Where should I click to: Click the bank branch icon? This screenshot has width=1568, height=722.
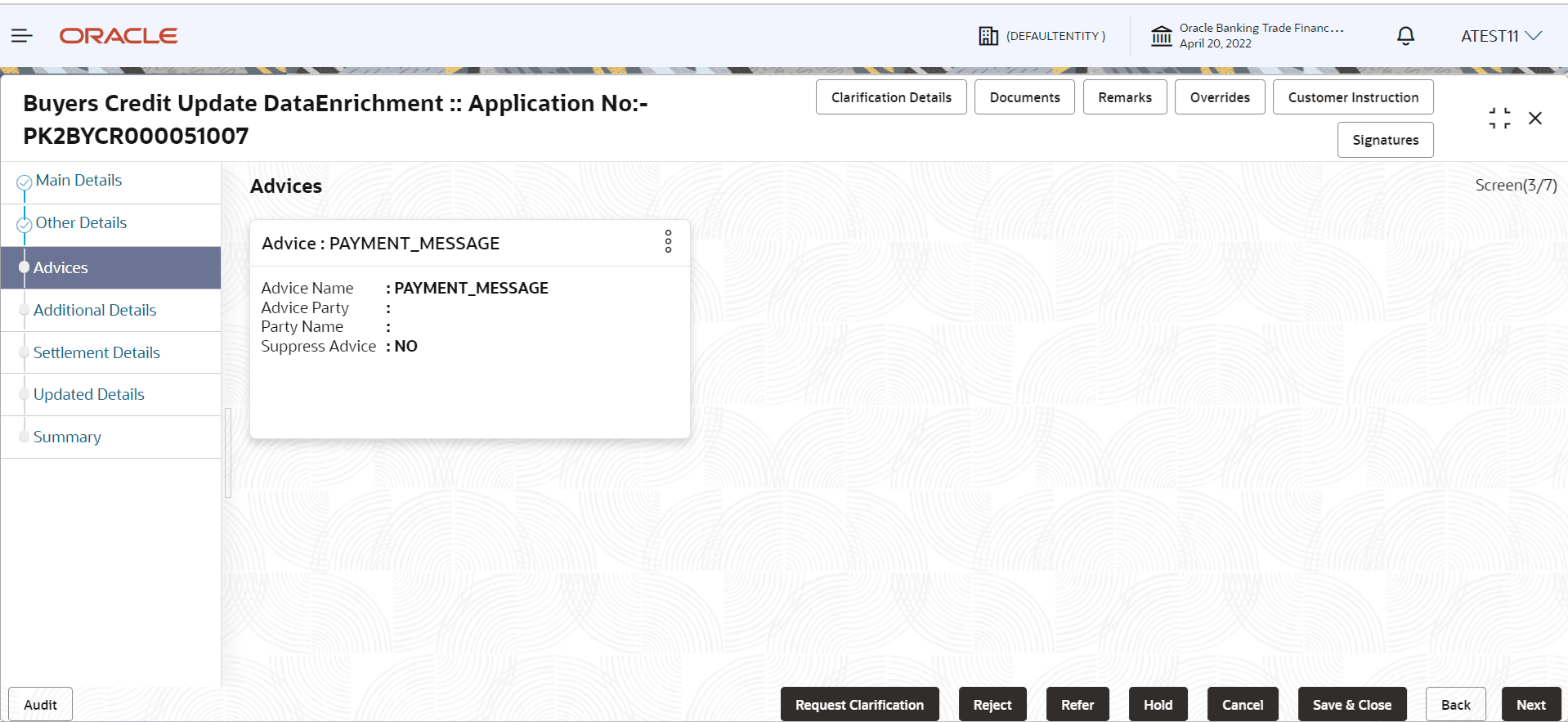tap(1162, 36)
